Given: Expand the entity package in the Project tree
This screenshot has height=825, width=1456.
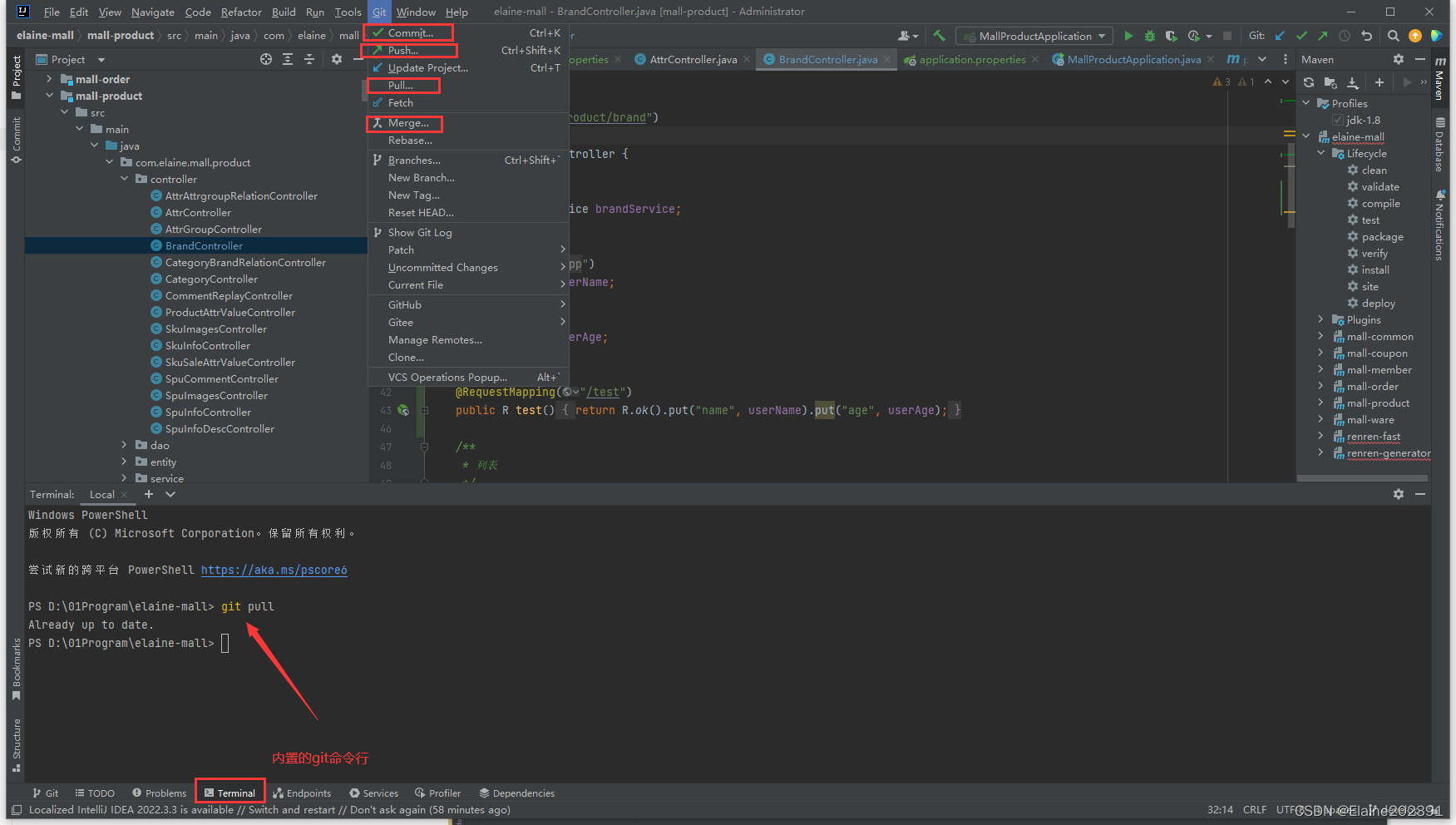Looking at the screenshot, I should tap(125, 462).
